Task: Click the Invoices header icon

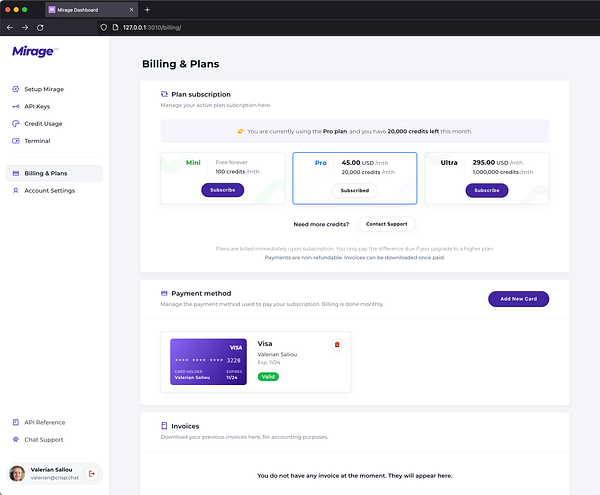Action: click(x=164, y=426)
